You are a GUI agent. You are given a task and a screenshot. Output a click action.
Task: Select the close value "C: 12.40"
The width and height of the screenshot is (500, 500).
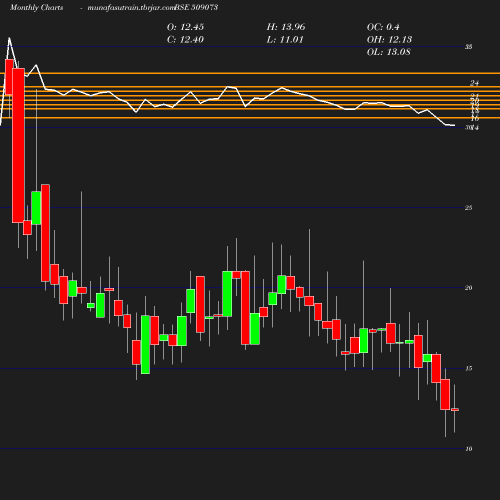click(185, 40)
